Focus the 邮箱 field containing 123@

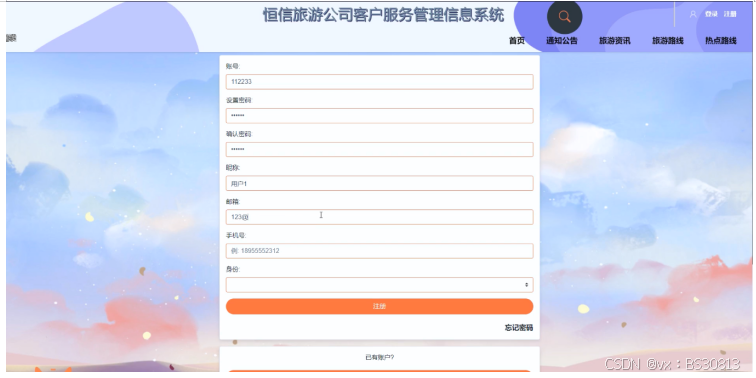click(x=379, y=217)
